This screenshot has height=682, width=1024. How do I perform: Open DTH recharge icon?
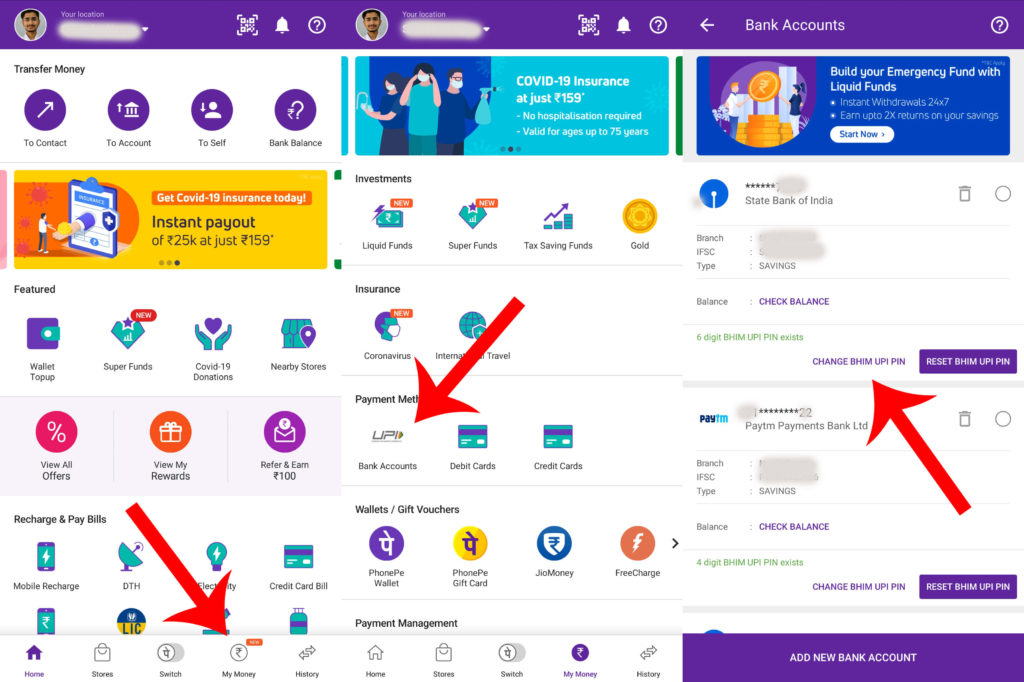point(131,557)
